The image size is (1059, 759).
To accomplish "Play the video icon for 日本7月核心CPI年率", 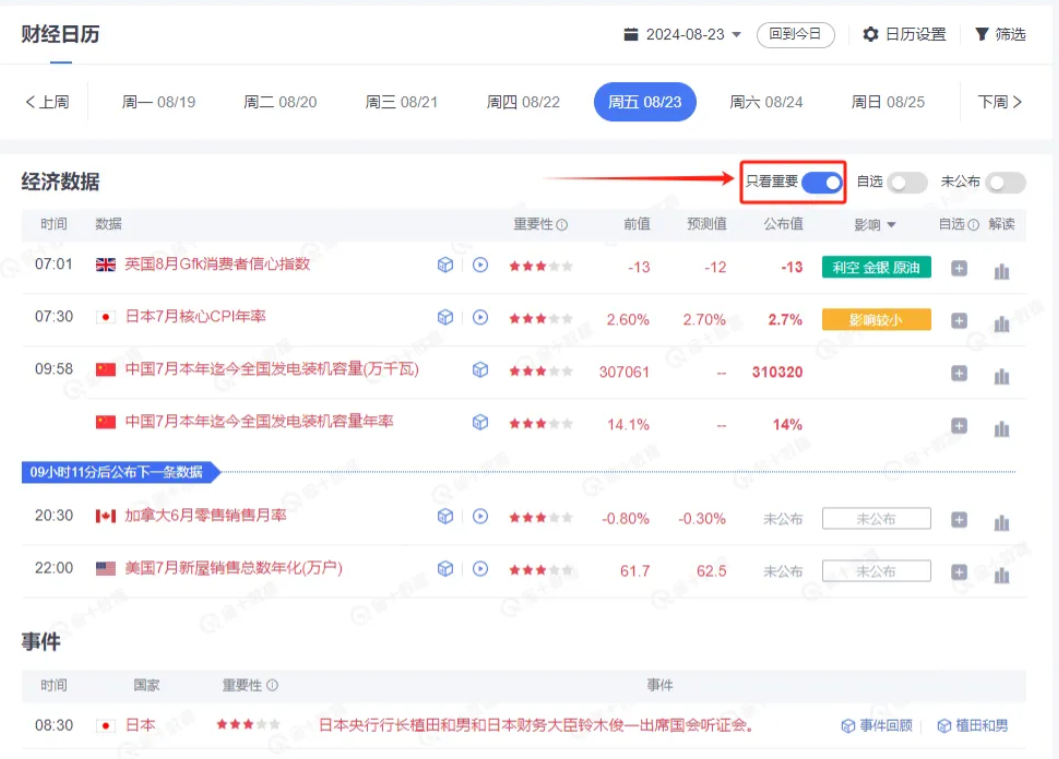I will click(479, 318).
